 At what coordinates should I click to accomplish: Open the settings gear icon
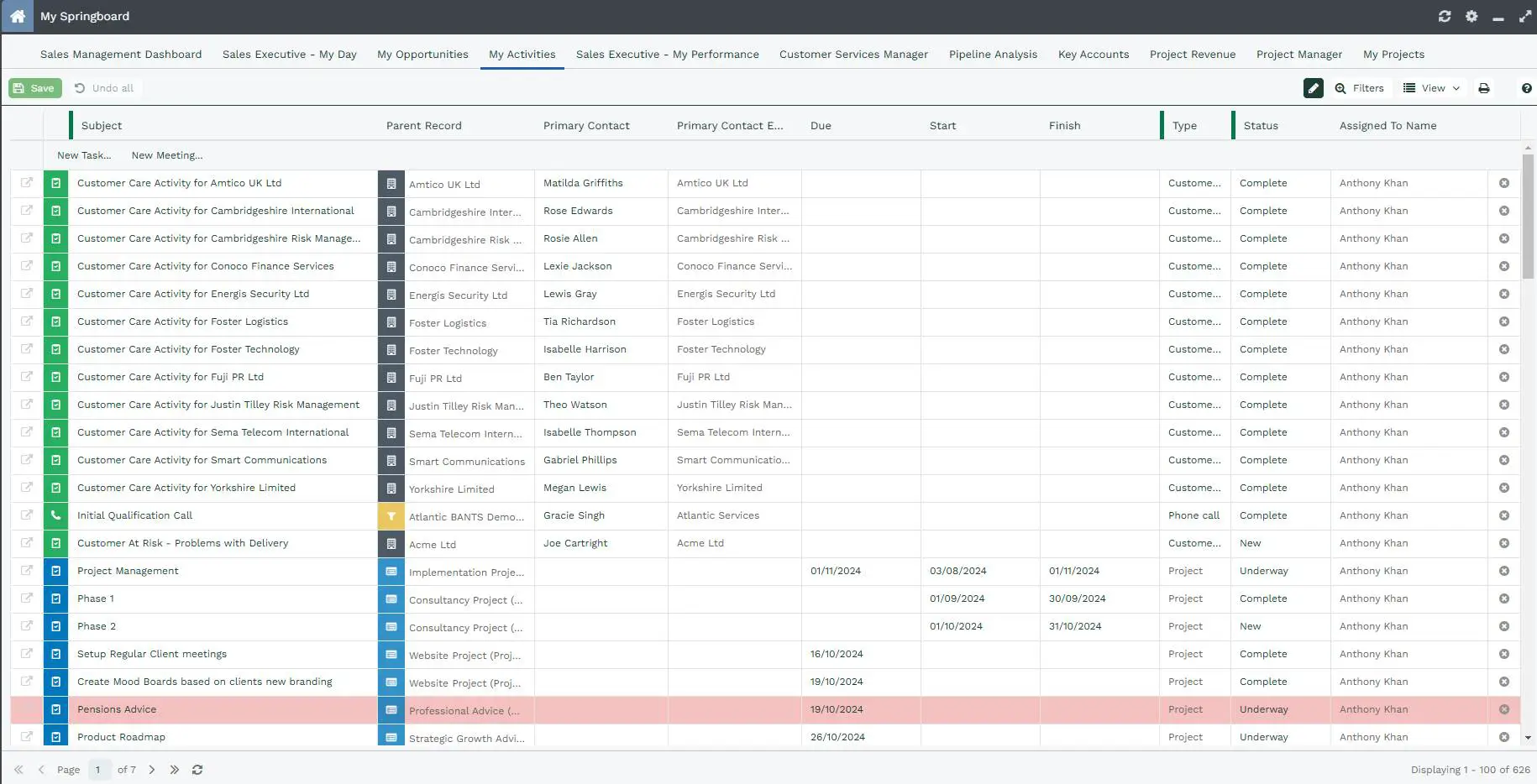coord(1471,17)
